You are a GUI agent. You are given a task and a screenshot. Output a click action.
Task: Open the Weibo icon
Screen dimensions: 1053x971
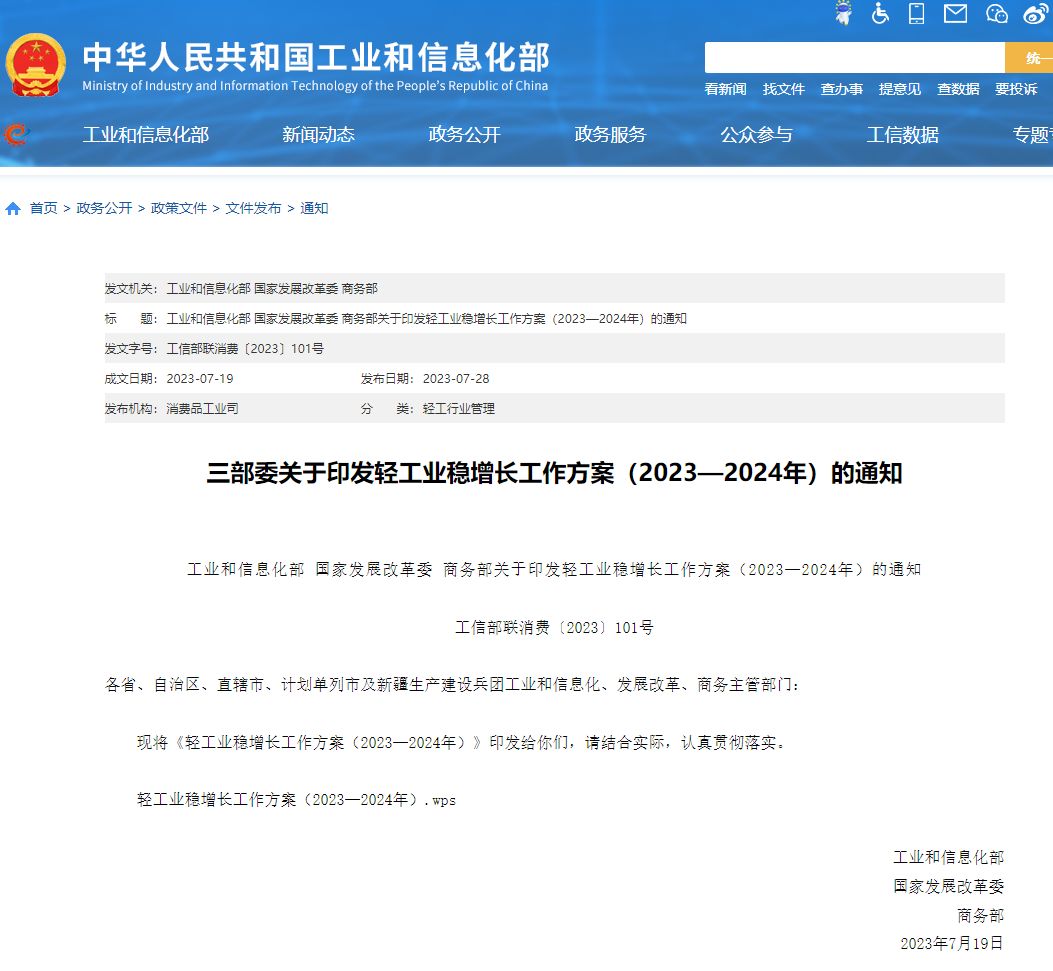point(1036,13)
